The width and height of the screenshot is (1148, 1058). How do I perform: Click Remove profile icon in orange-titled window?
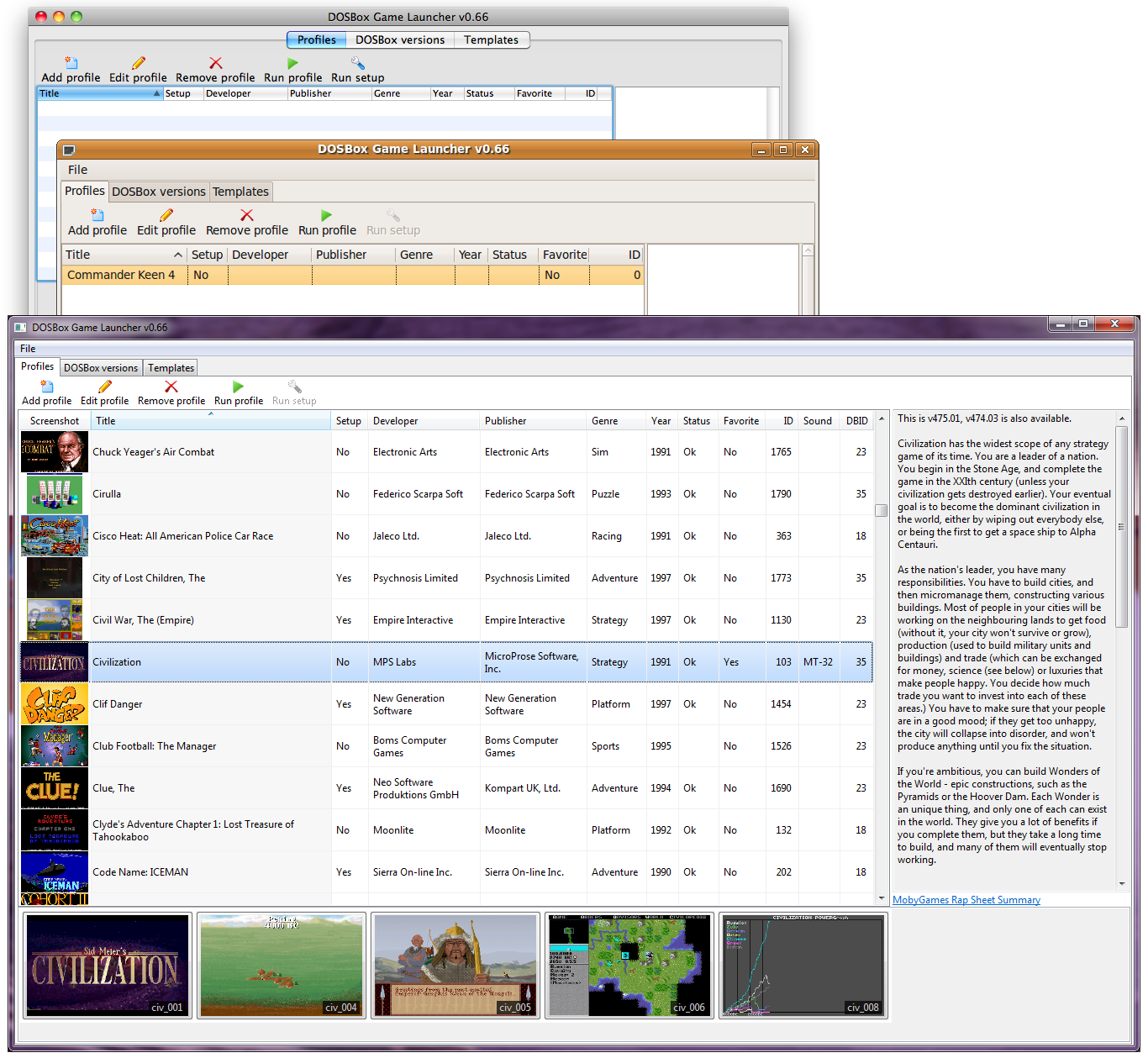point(246,216)
